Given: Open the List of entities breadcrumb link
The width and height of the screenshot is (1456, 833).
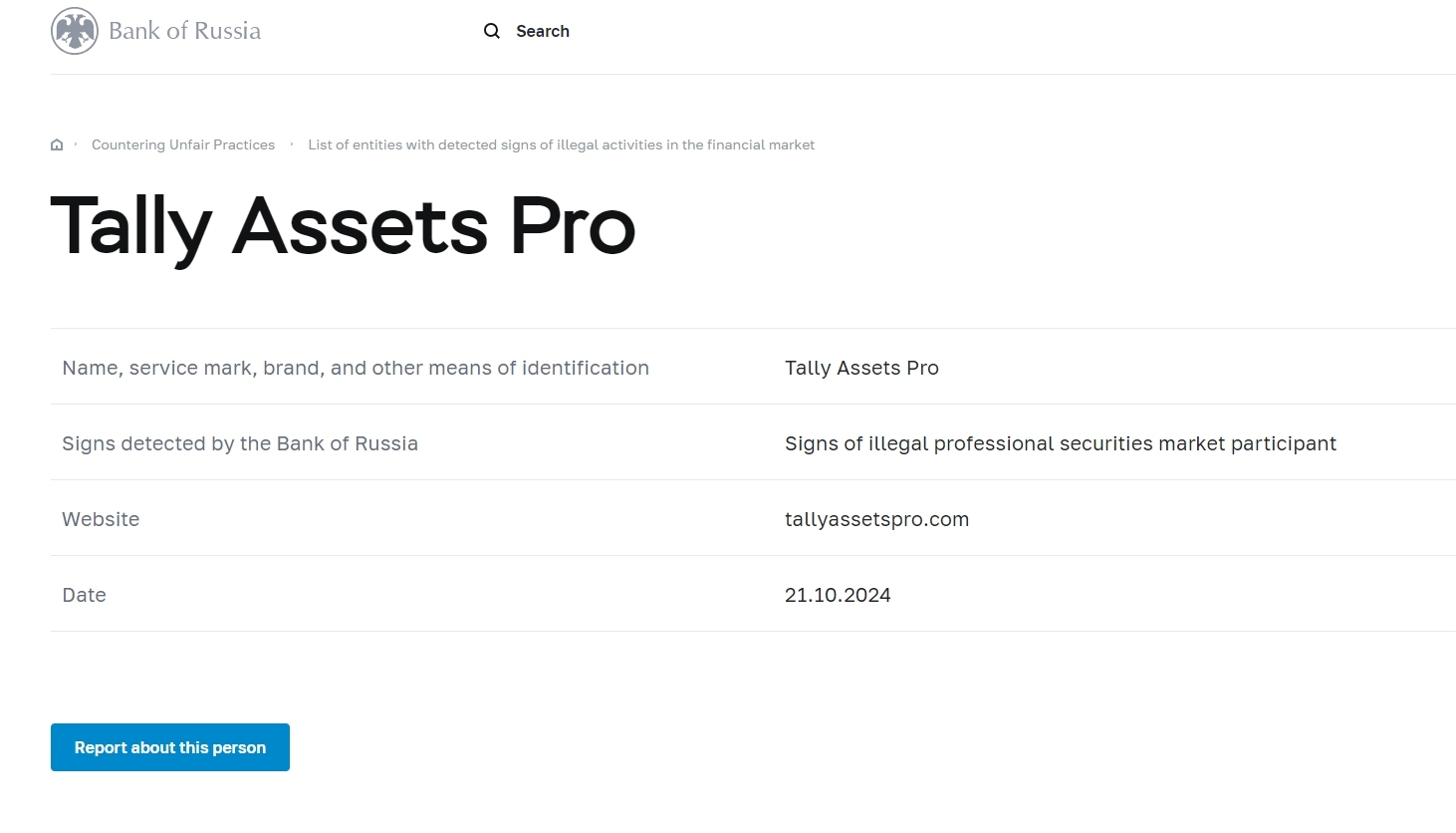Looking at the screenshot, I should tap(561, 145).
